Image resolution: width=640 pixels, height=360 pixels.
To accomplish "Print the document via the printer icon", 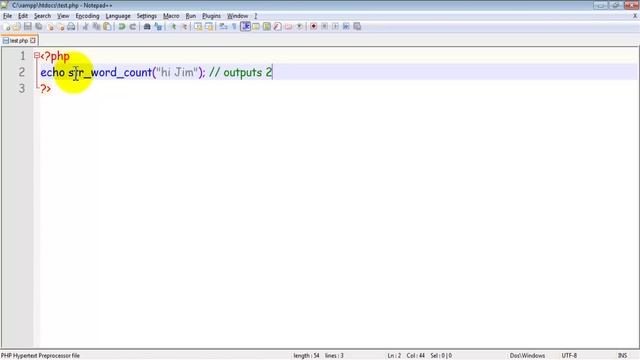I will click(x=71, y=27).
